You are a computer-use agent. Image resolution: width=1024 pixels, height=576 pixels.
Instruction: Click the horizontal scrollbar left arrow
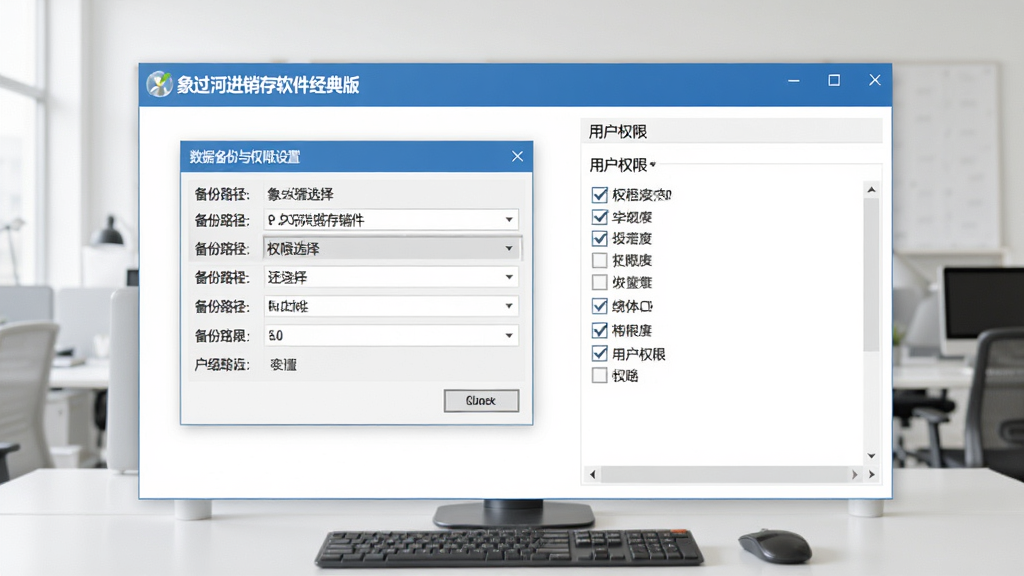coord(592,475)
